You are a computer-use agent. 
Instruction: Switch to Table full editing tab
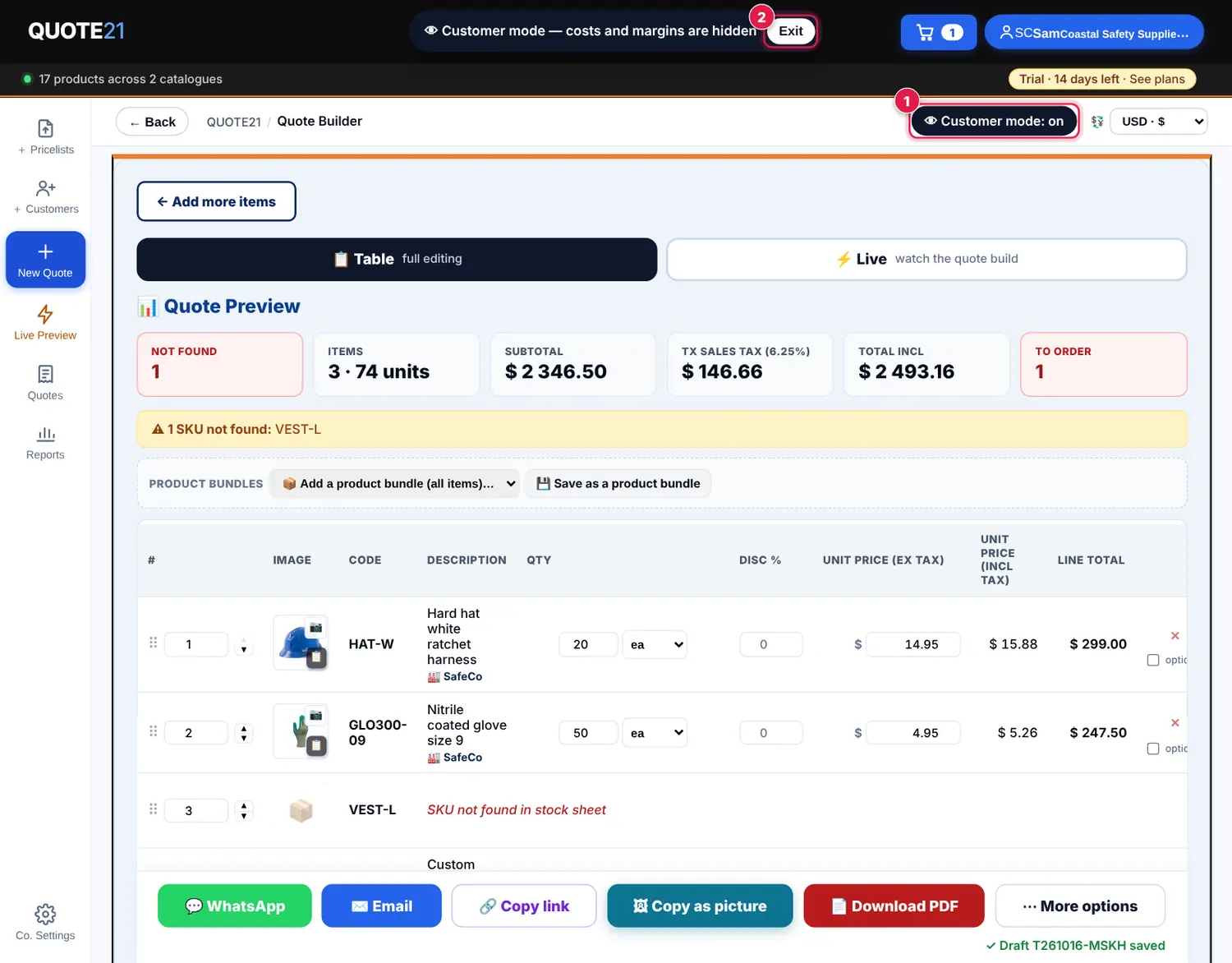pos(397,260)
